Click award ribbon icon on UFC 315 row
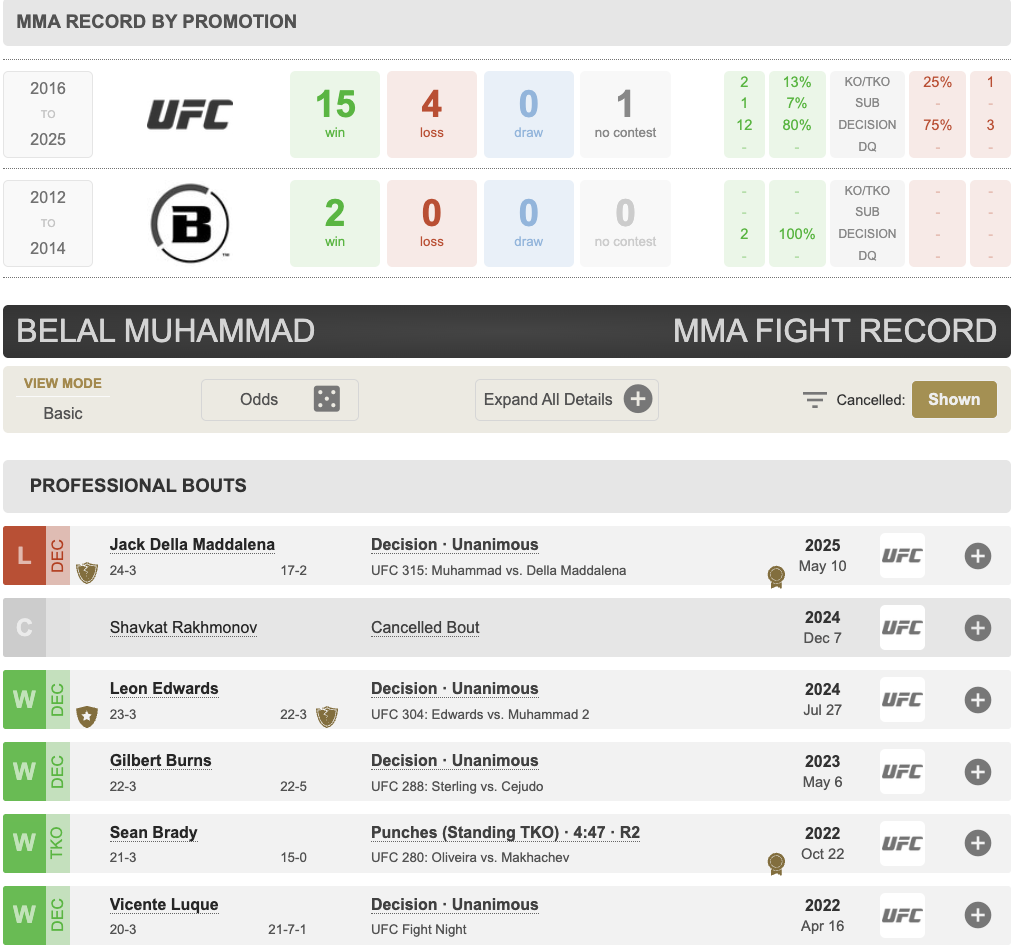Image resolution: width=1020 pixels, height=948 pixels. (x=776, y=576)
